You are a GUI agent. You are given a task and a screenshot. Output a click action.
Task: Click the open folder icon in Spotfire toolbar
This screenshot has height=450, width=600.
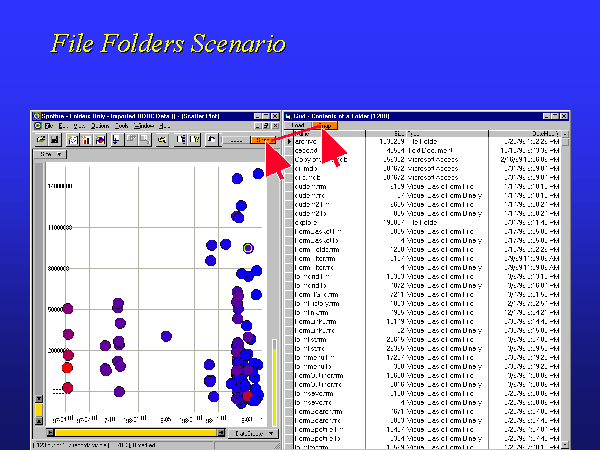tap(41, 140)
